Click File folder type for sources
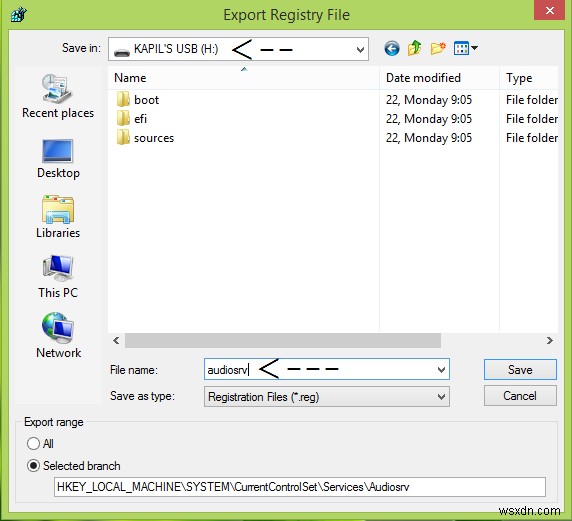572x521 pixels. [x=532, y=138]
